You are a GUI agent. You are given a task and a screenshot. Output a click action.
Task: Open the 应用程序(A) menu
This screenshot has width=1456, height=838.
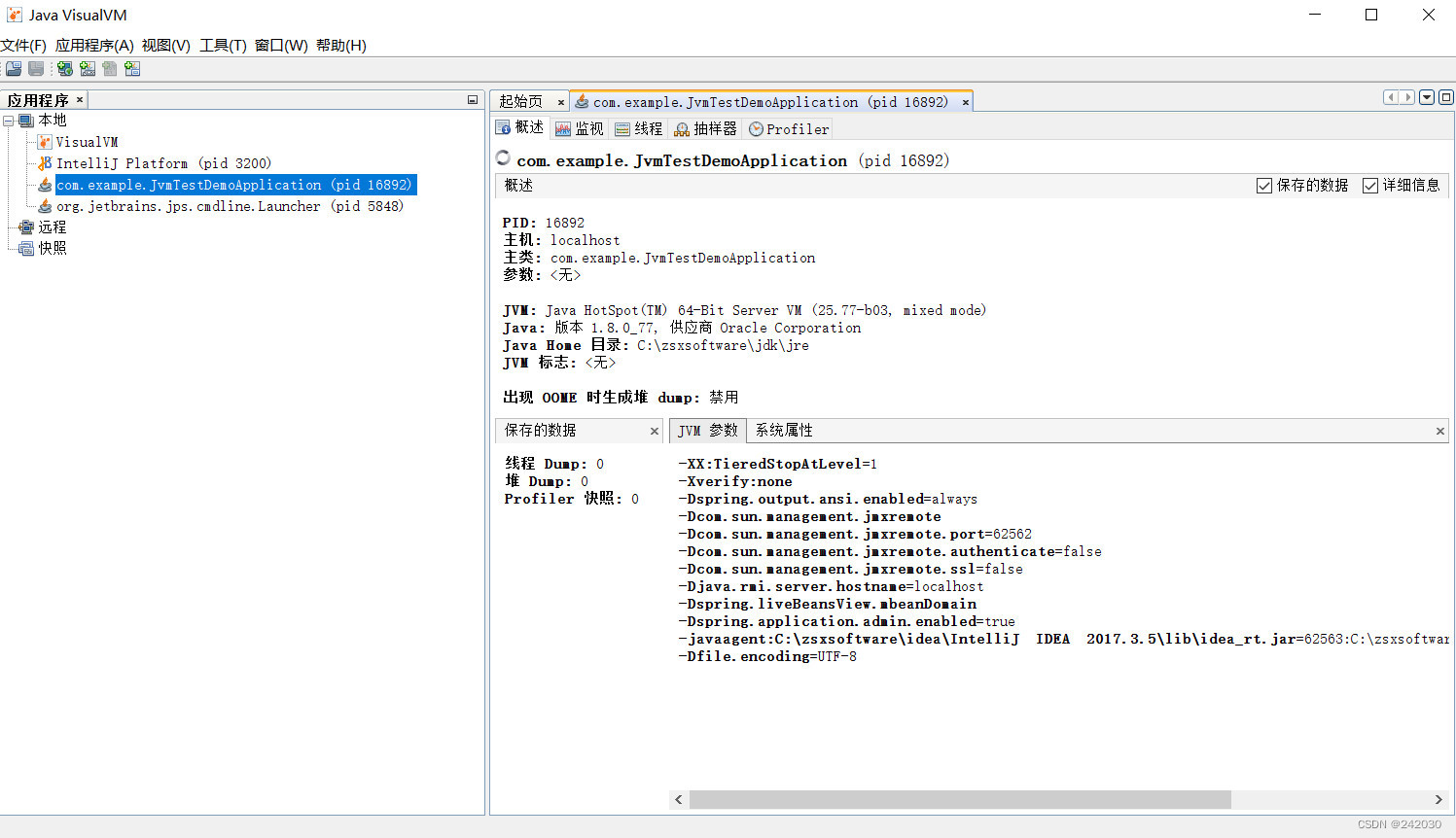click(94, 46)
